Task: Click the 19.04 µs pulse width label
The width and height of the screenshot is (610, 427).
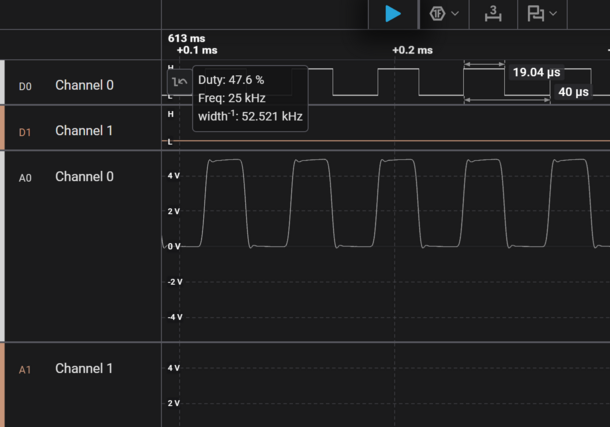Action: click(x=536, y=72)
